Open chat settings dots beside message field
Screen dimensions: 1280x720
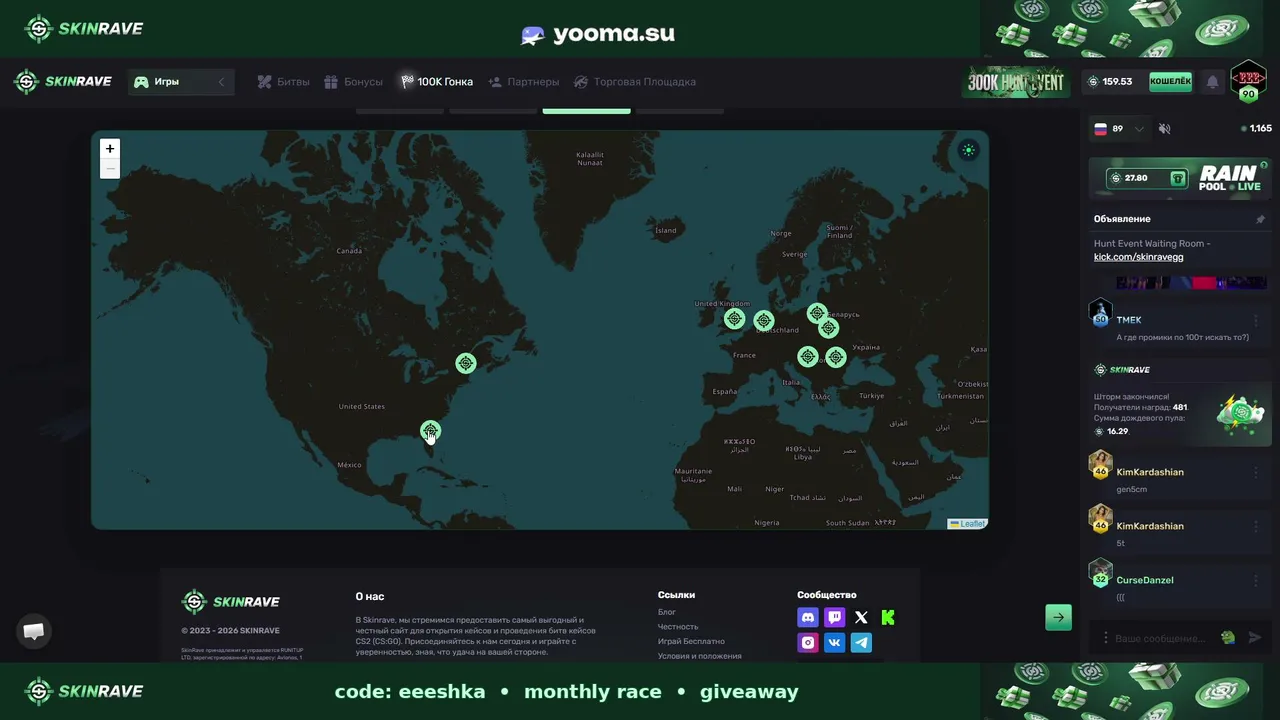pyautogui.click(x=1105, y=638)
